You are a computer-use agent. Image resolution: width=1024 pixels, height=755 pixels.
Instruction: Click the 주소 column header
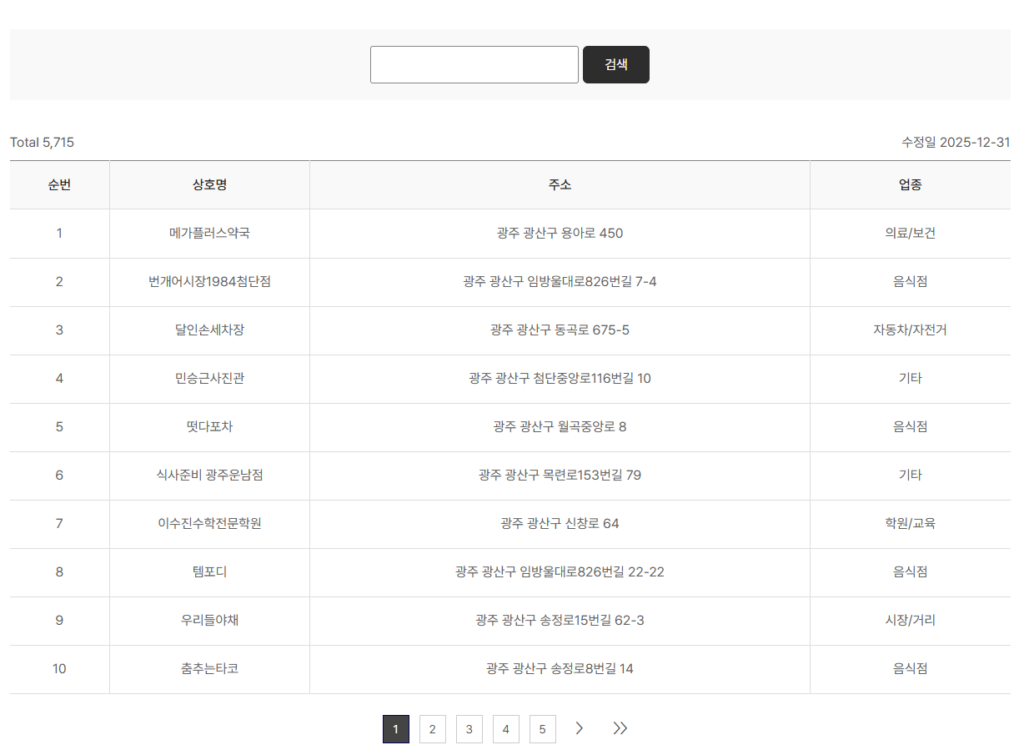tap(559, 185)
